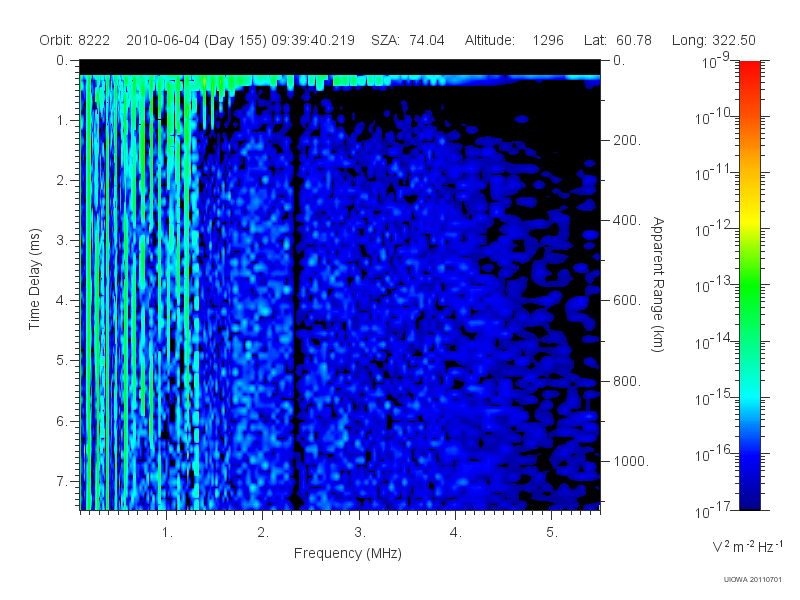Click apparent range tick label '600.'
Viewport: 800px width, 600px height.
coord(627,301)
